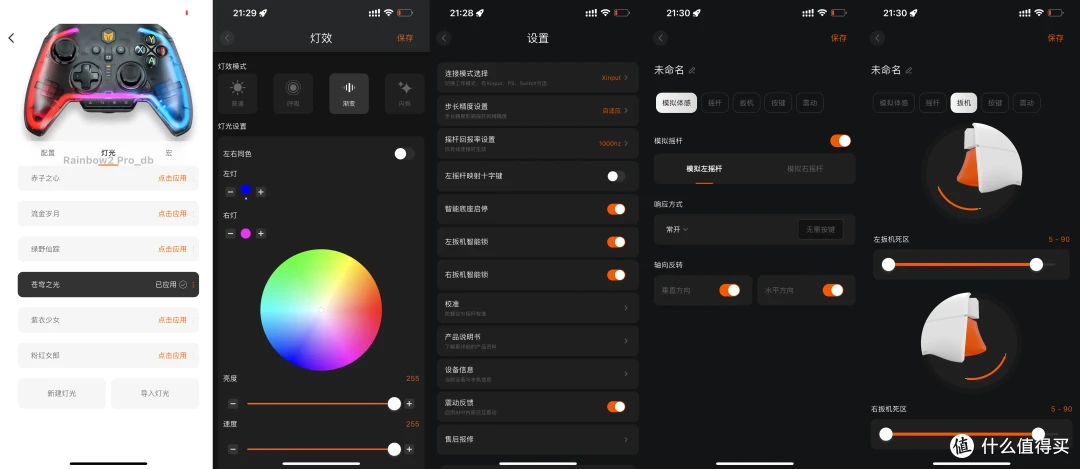Click 点击应用 for 紫衣少女
Viewport: 1080px width, 469px height.
172,320
